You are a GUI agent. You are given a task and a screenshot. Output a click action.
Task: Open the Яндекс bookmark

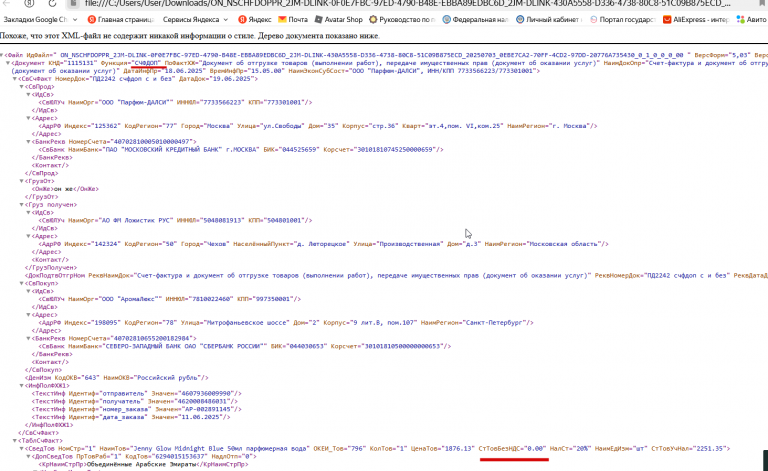point(255,20)
